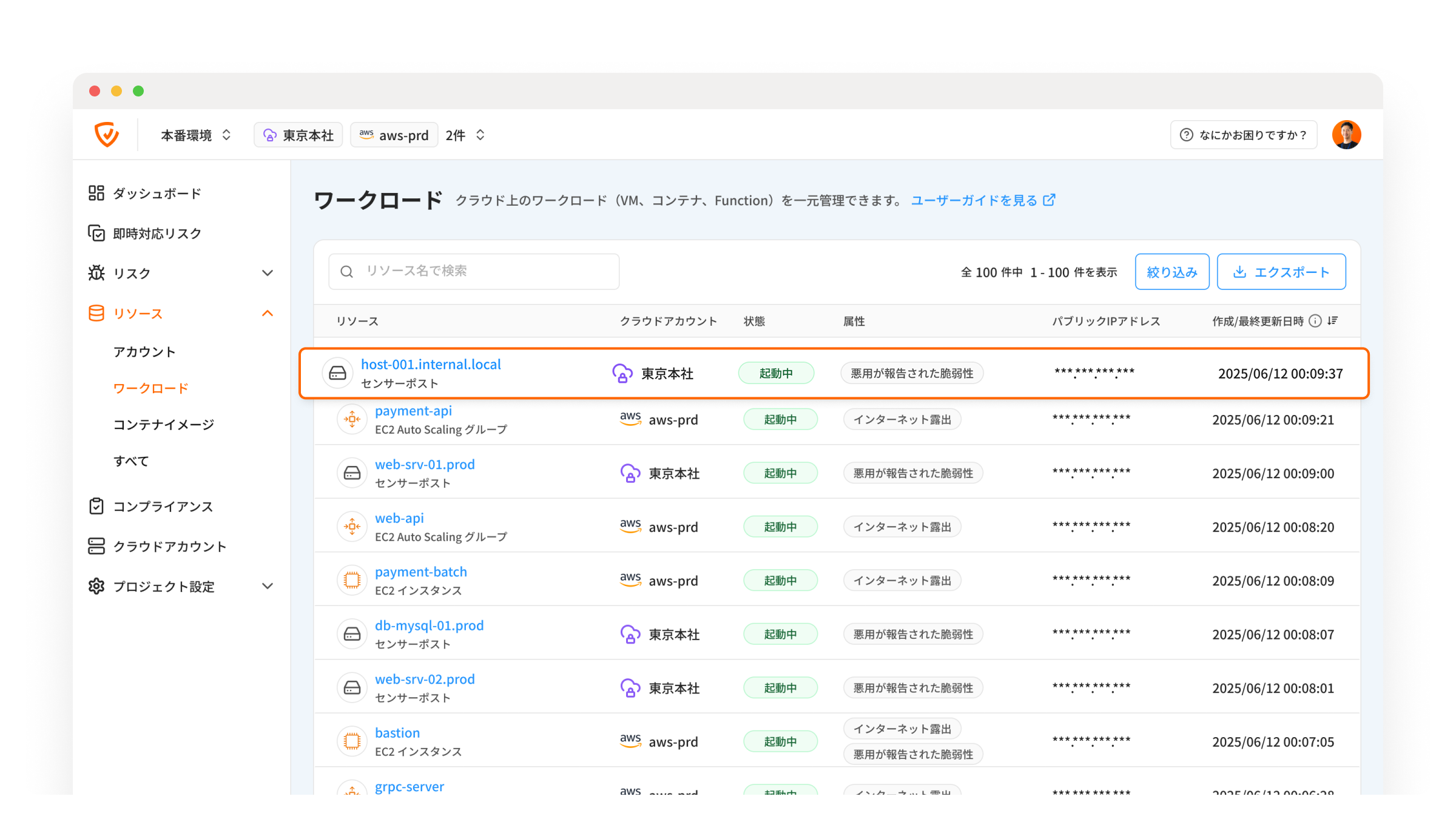
Task: Click the host icon for host-001.internal.local
Action: coord(337,373)
